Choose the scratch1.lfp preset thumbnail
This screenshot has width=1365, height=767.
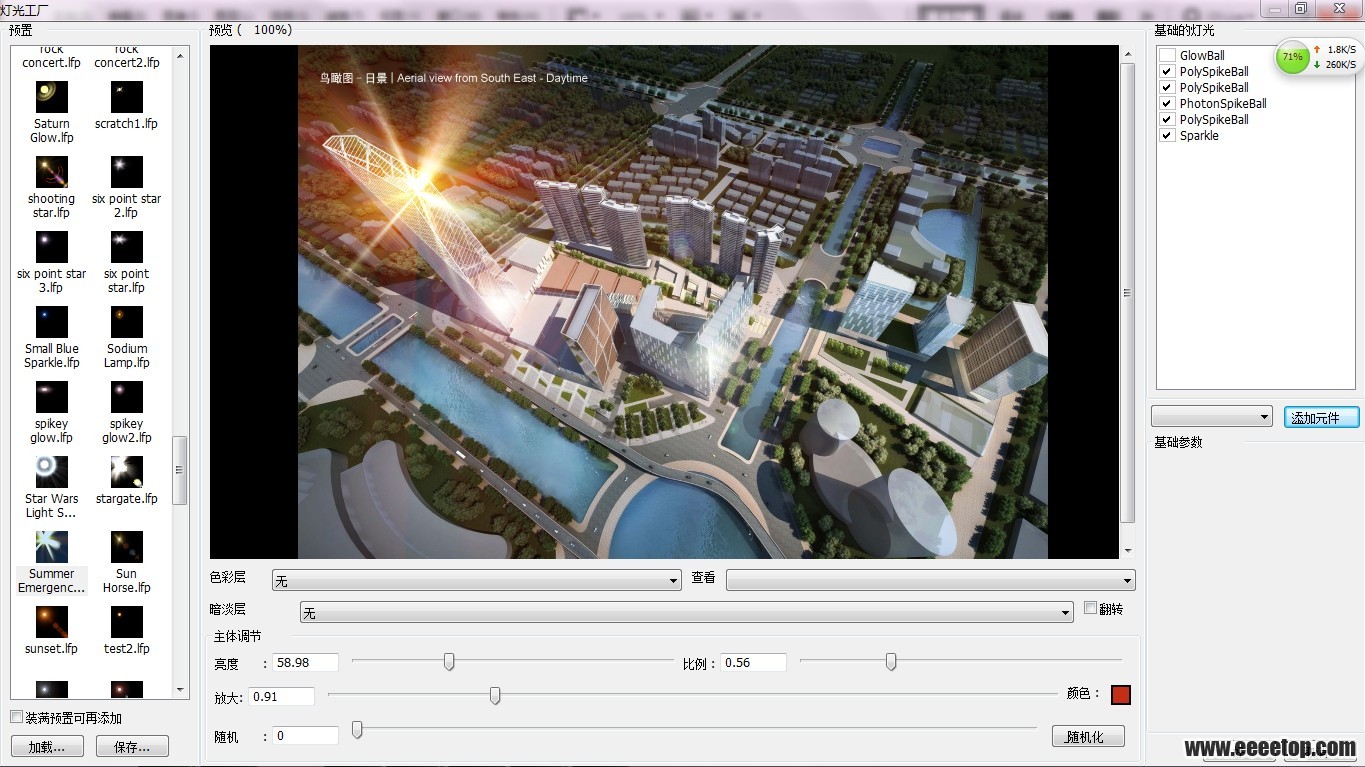(x=126, y=97)
